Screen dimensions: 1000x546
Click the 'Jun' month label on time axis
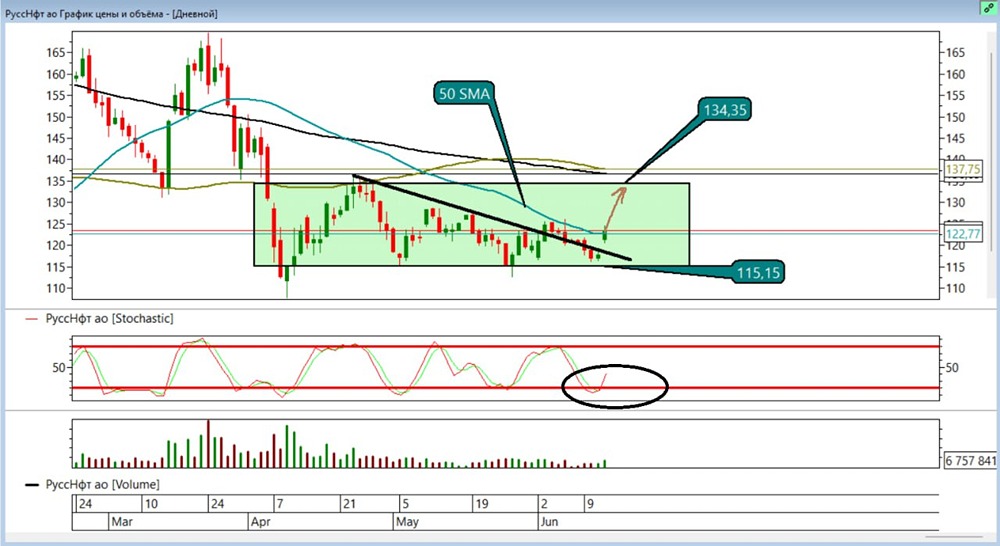coord(549,522)
